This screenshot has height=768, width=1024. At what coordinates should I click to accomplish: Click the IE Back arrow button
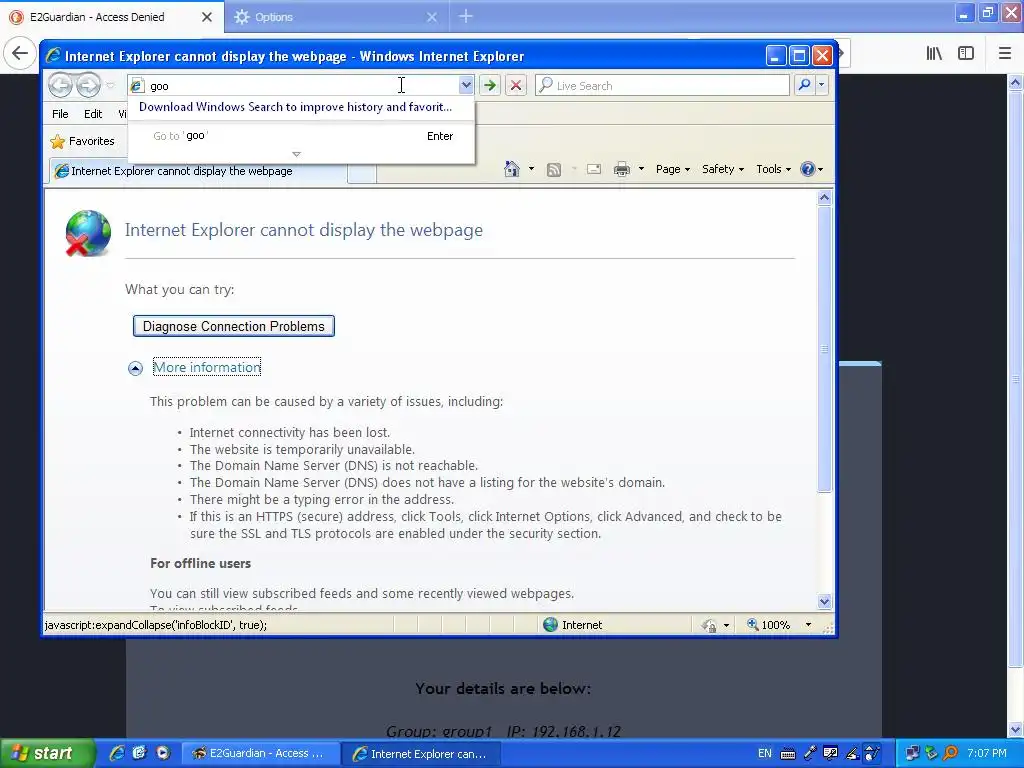60,85
